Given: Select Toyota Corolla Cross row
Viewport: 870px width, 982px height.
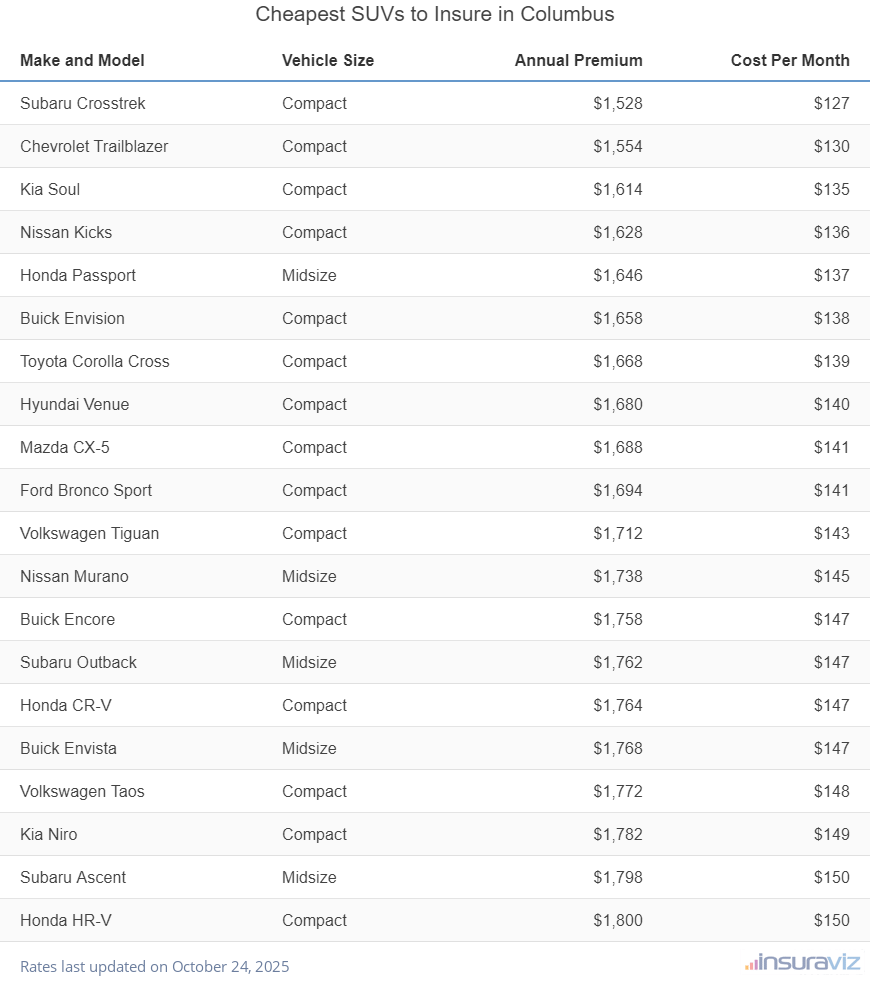Looking at the screenshot, I should point(95,361).
